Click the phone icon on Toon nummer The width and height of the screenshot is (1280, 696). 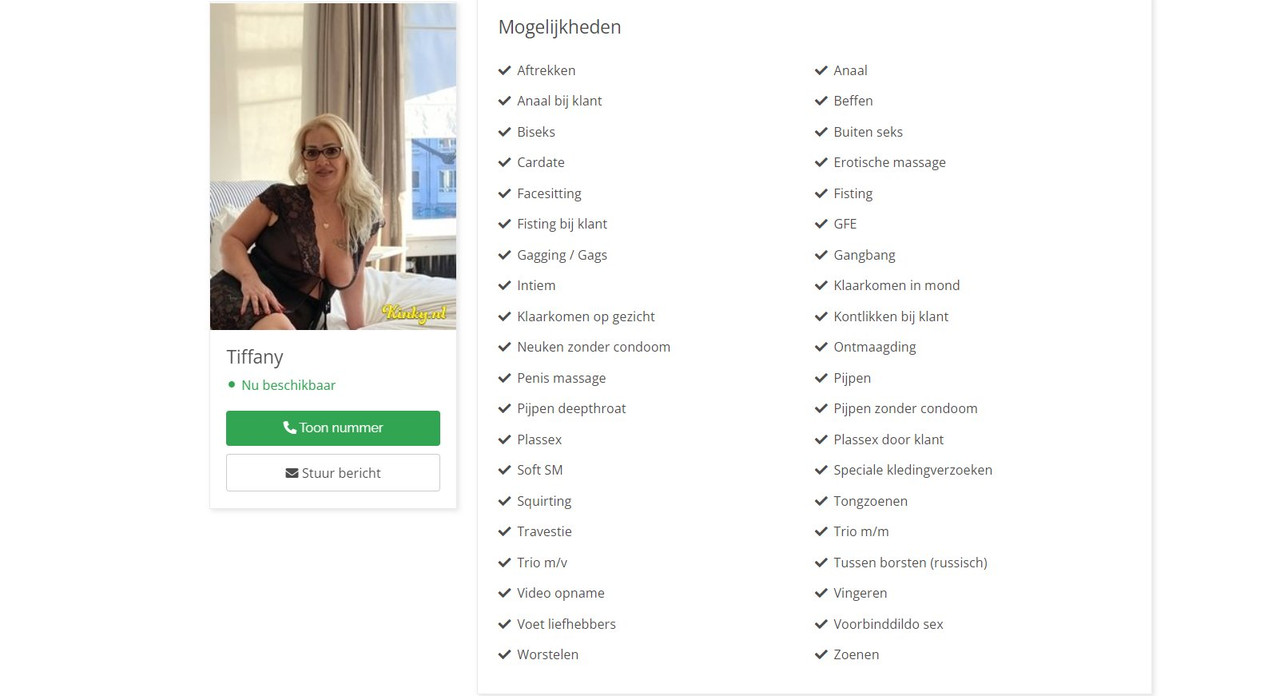click(x=290, y=428)
